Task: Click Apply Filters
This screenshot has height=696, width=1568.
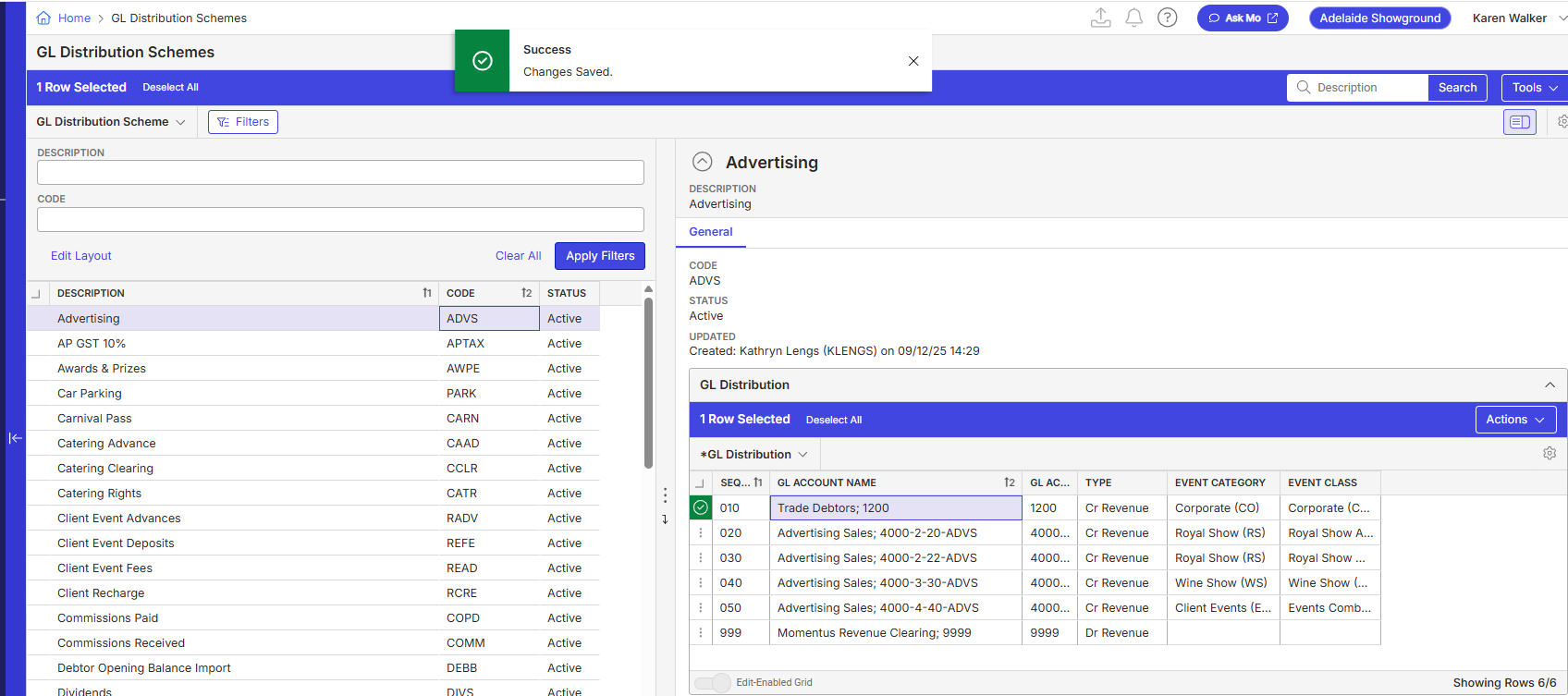Action: click(600, 256)
